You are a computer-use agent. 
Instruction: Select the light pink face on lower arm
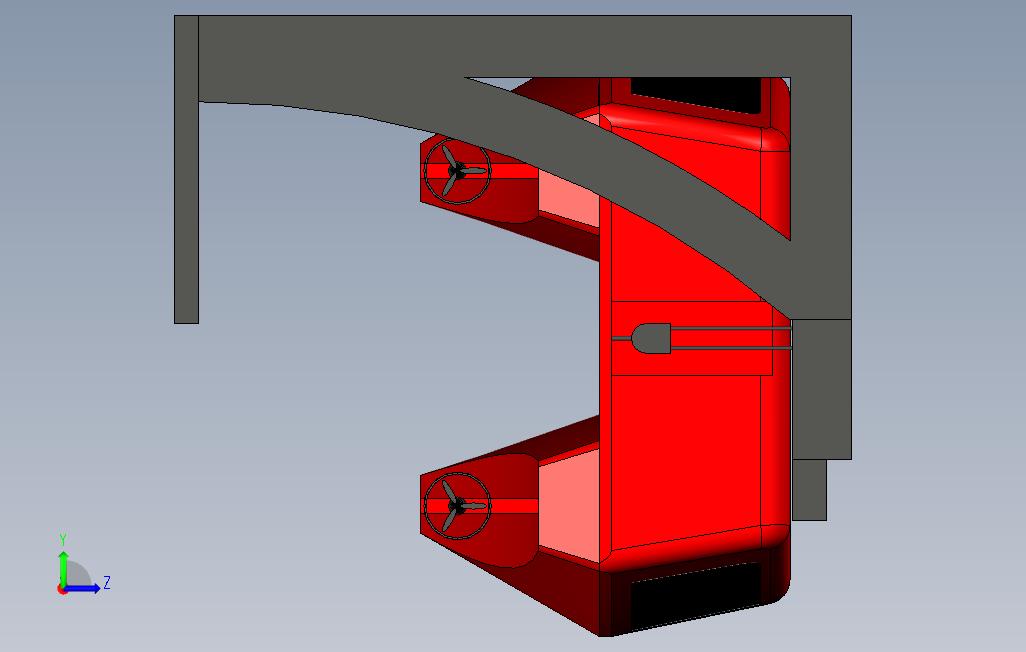coord(568,506)
